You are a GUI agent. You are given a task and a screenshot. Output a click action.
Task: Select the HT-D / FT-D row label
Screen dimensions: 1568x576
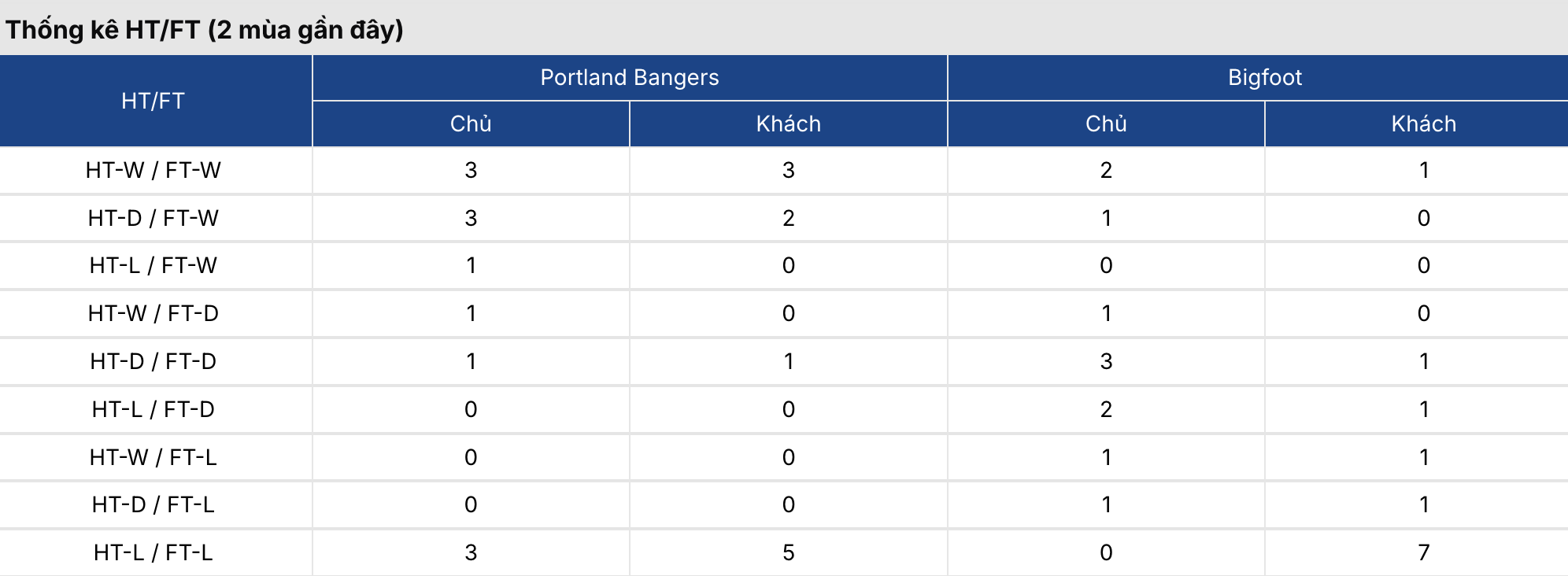[x=153, y=361]
